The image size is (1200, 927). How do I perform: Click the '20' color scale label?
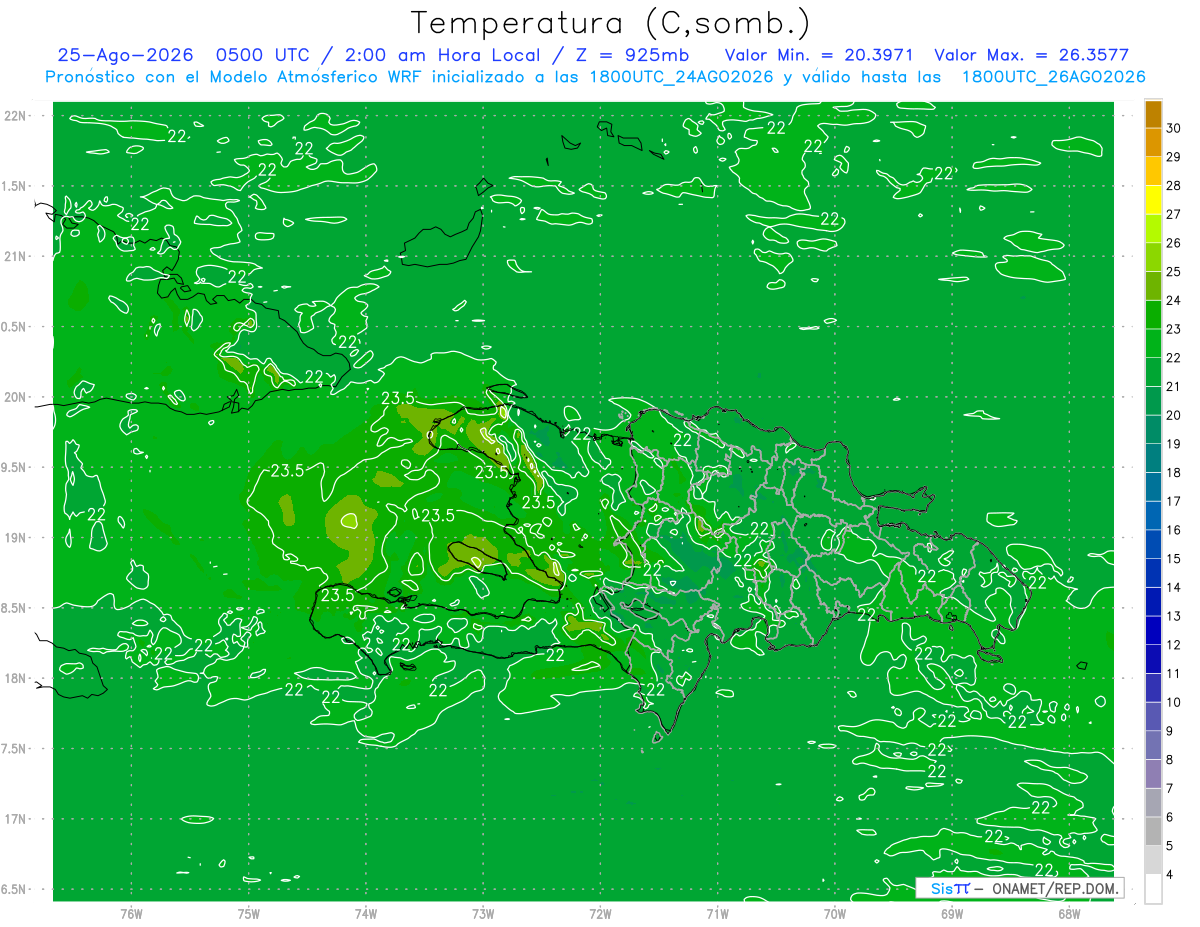[1174, 415]
